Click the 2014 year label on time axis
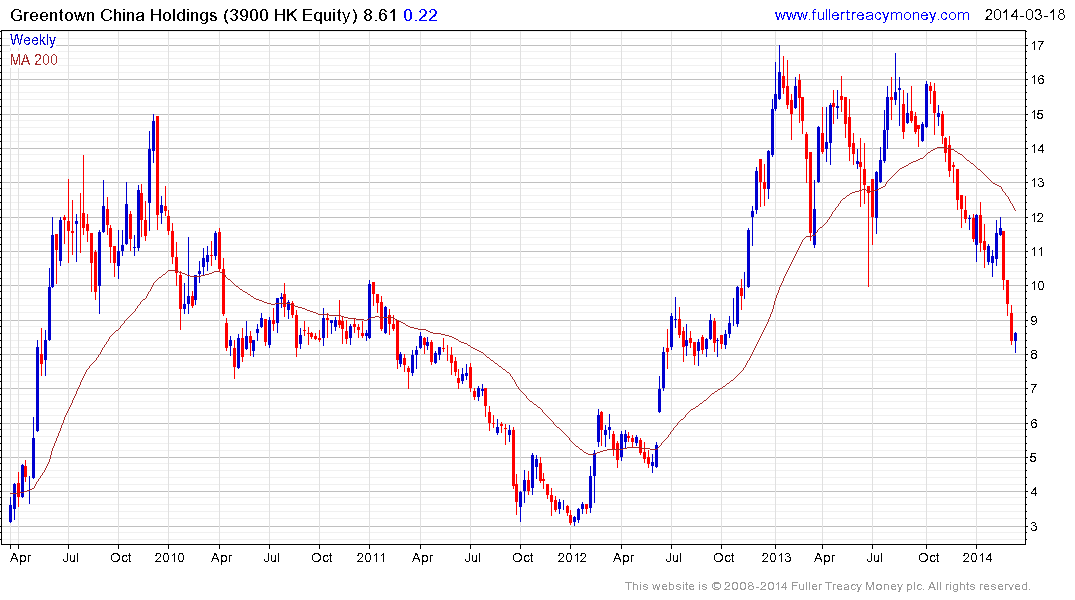1075x600 pixels. point(977,557)
